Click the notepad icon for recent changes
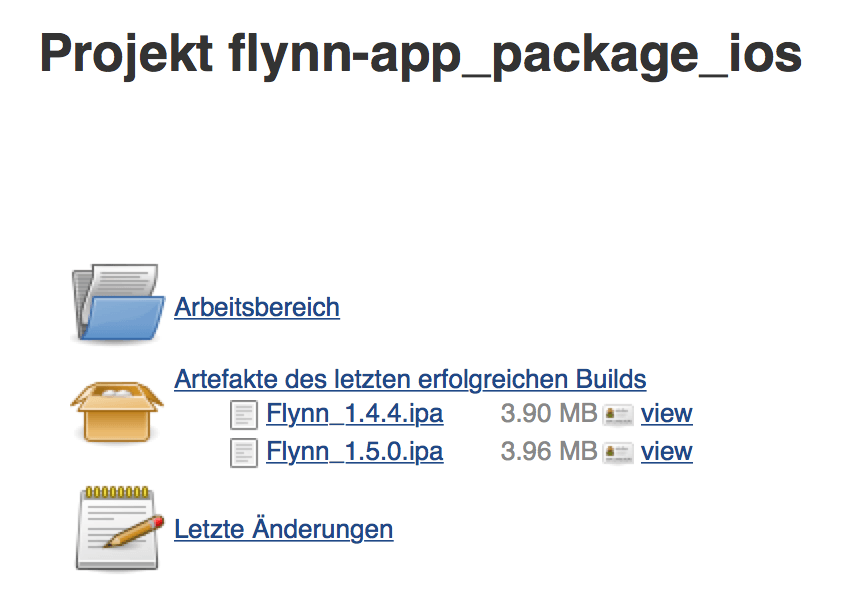868x608 pixels. pos(116,527)
